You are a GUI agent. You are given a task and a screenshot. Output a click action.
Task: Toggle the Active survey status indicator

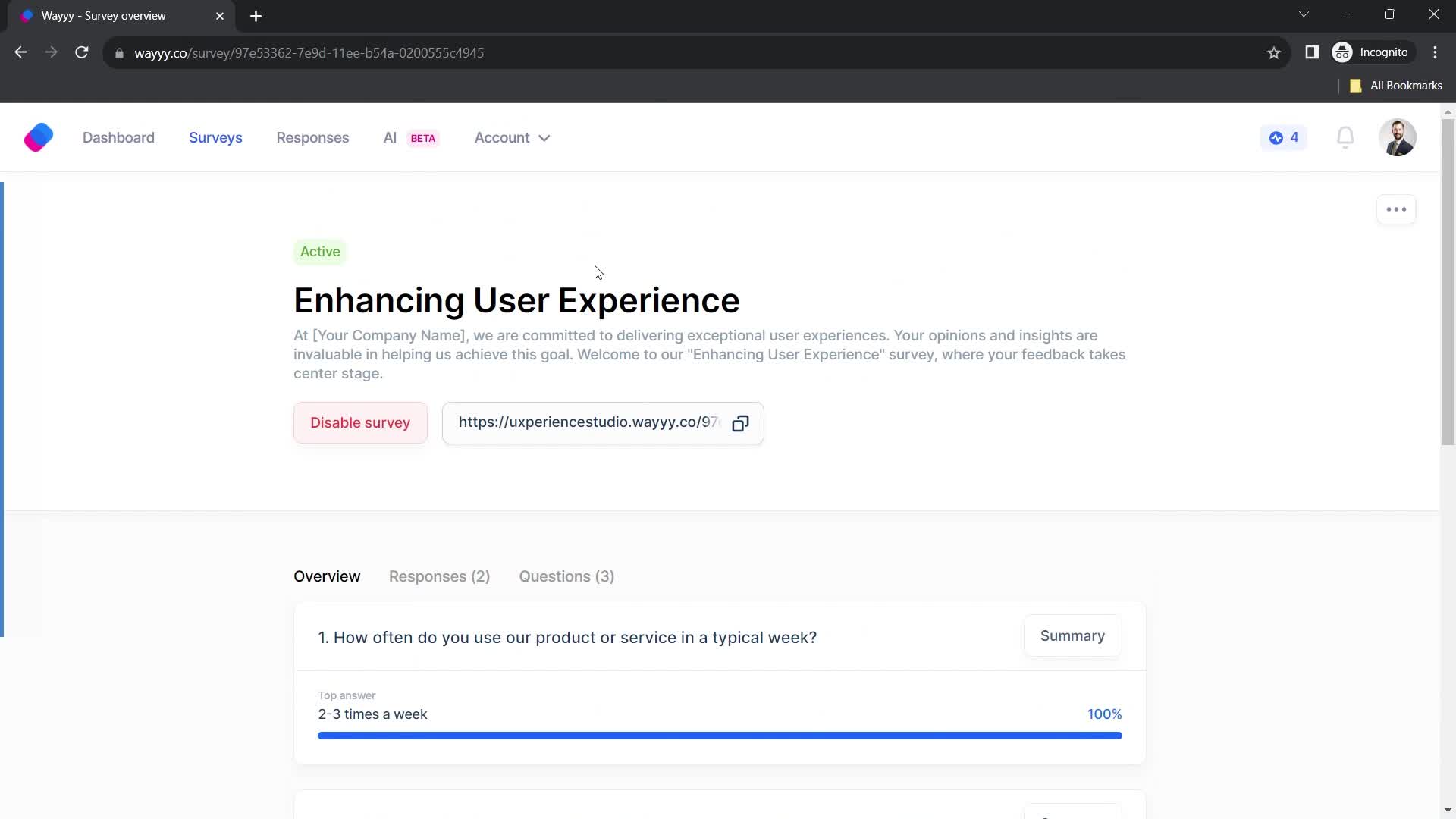tap(321, 251)
